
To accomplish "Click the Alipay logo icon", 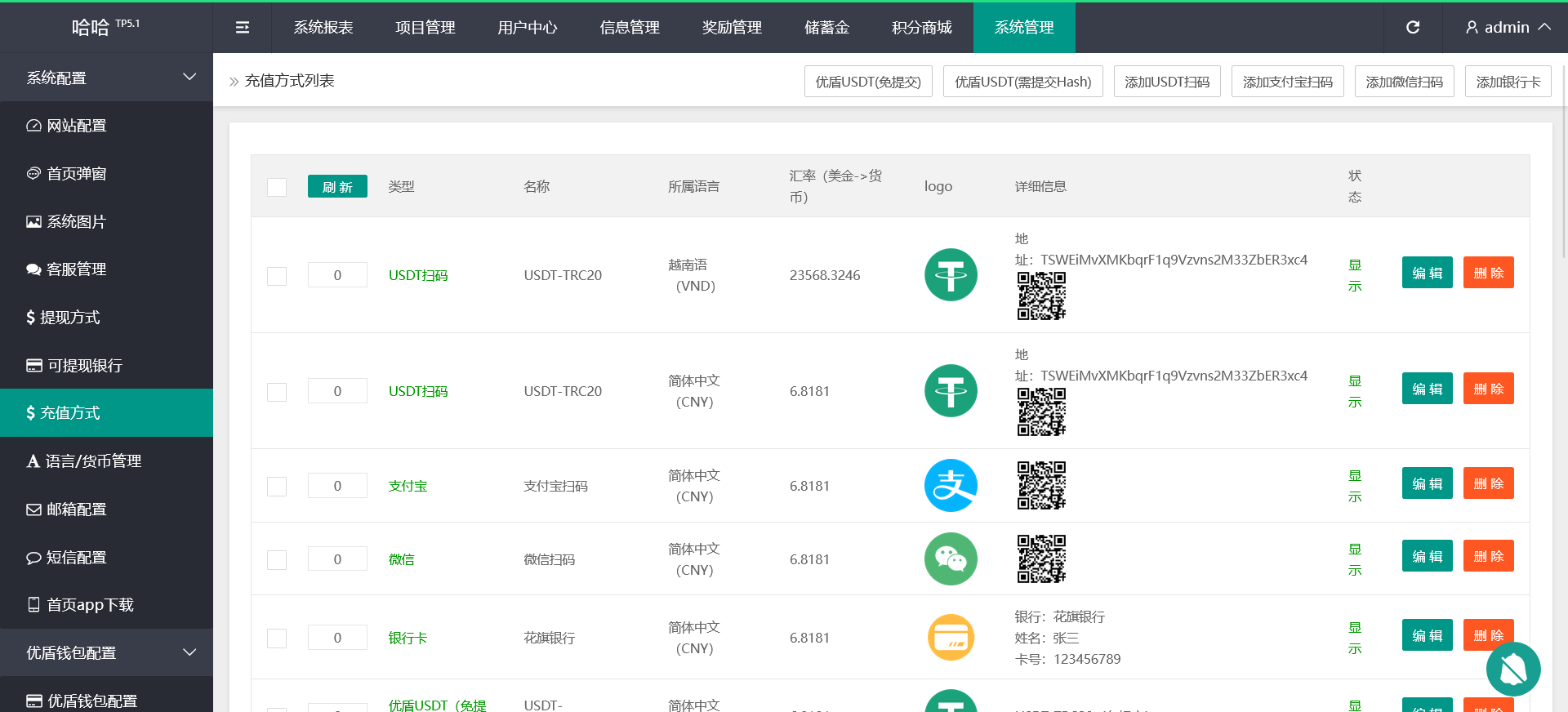I will click(x=951, y=486).
